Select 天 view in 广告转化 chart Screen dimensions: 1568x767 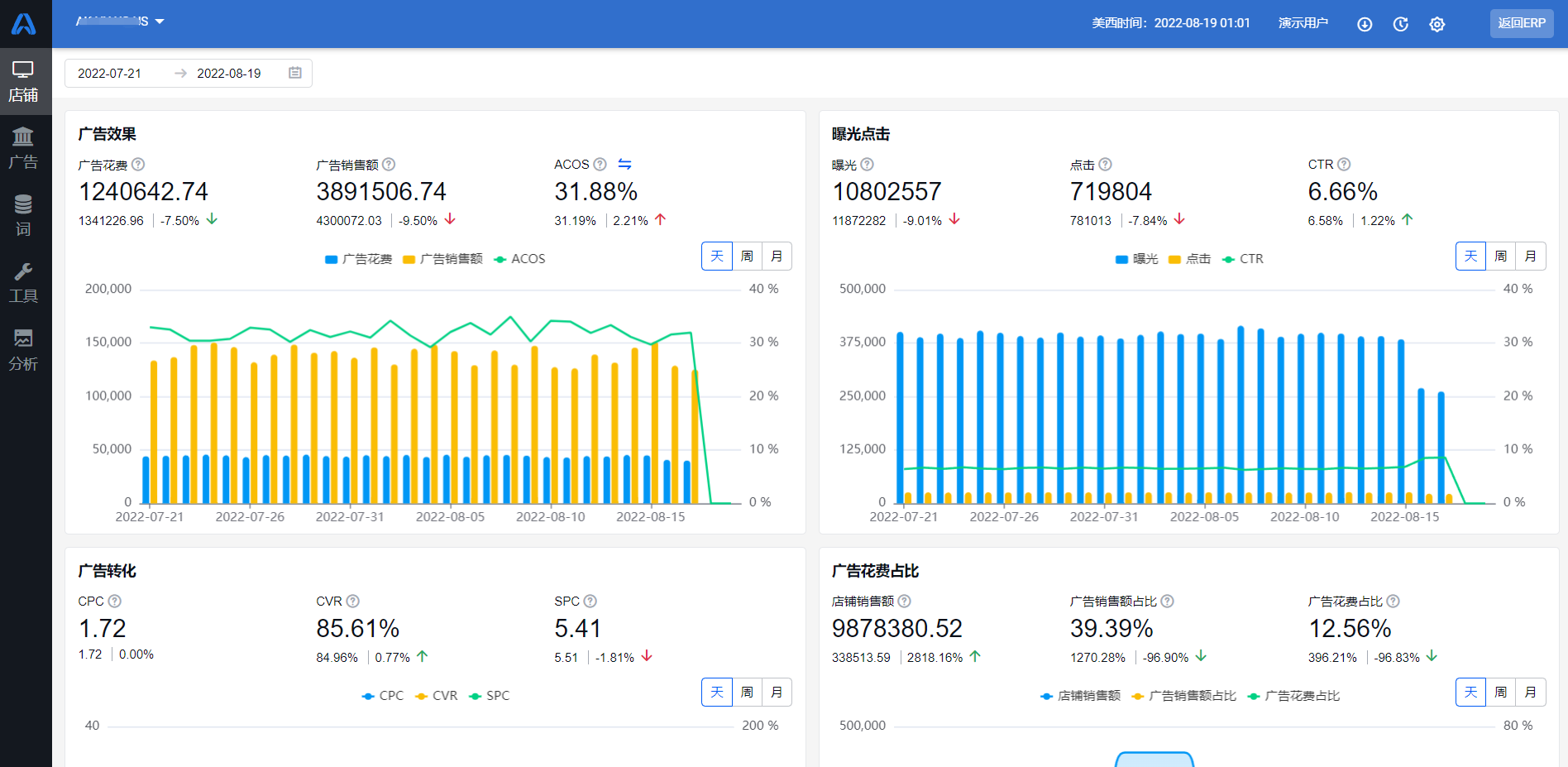click(717, 693)
